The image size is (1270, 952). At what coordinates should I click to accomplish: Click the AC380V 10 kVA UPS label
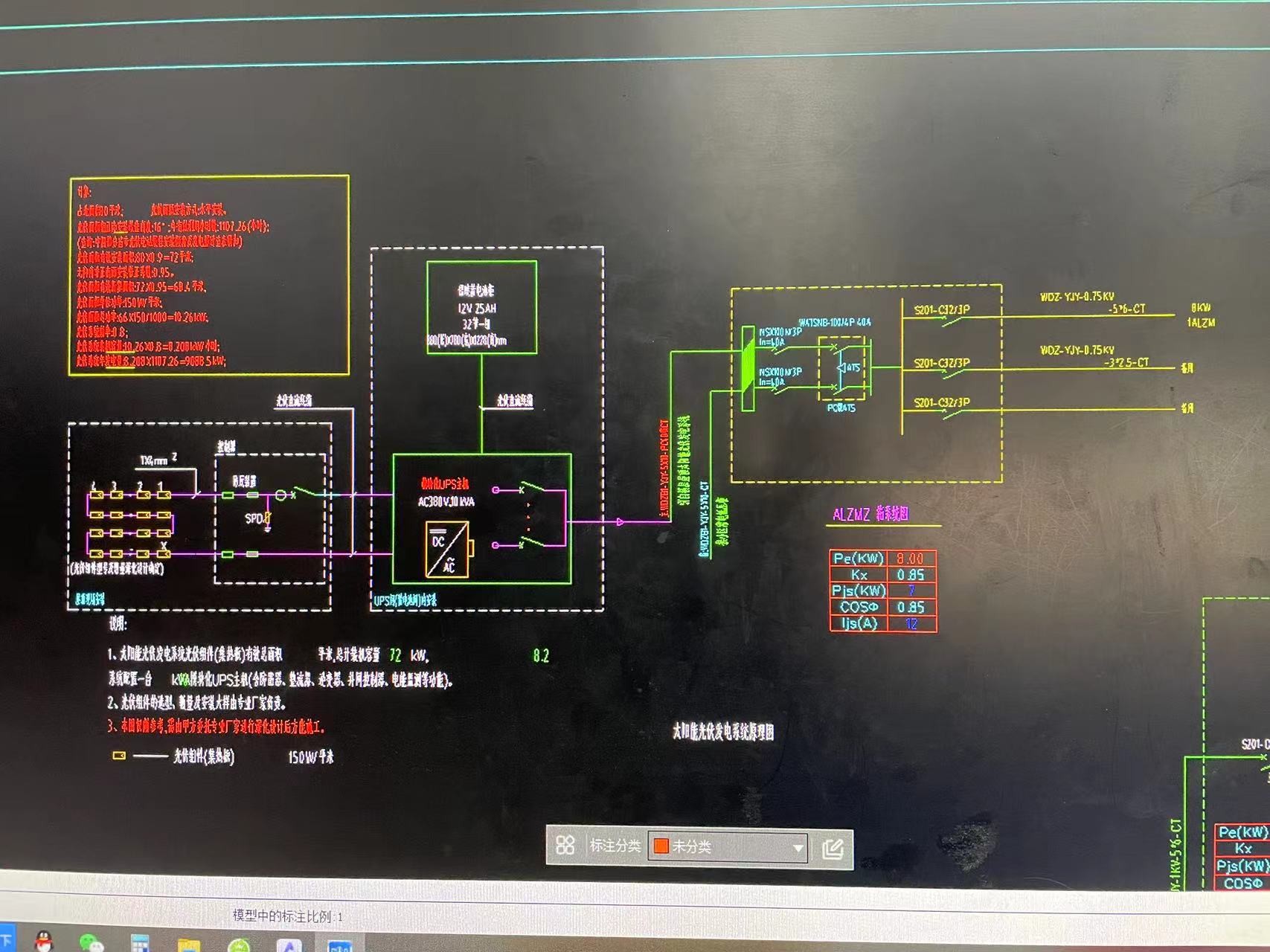446,502
